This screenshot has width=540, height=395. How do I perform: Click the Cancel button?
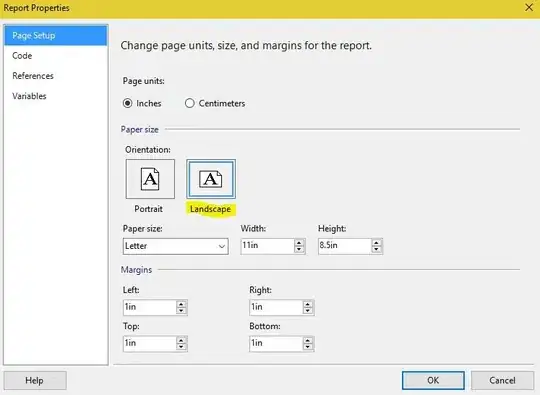(502, 380)
